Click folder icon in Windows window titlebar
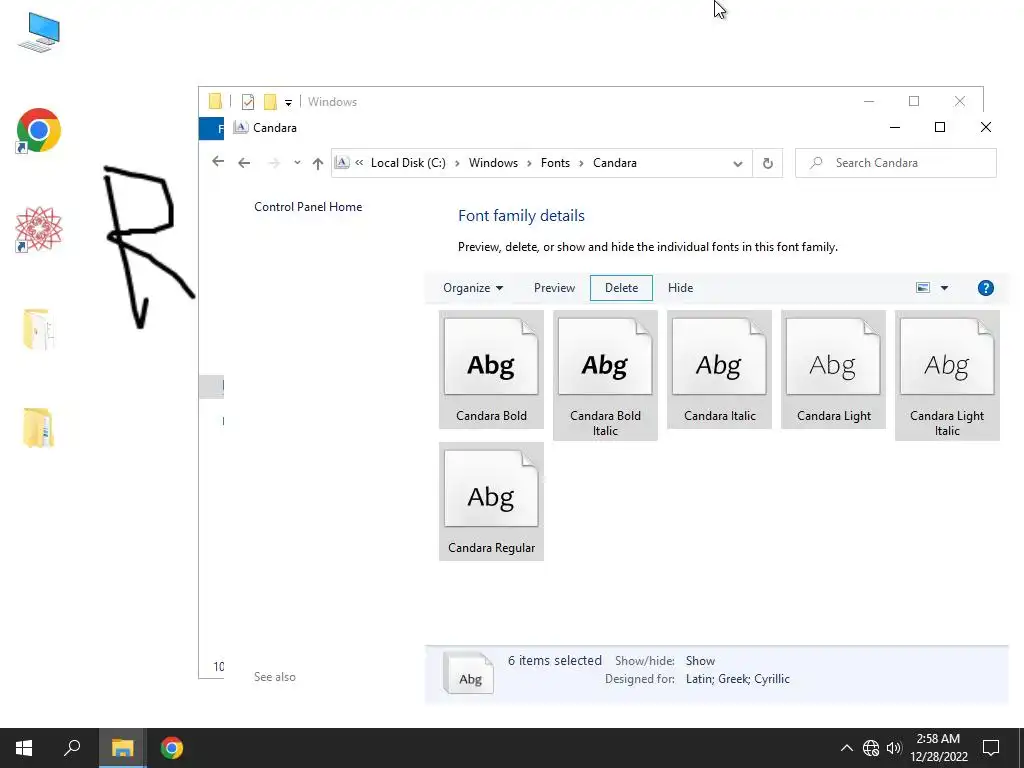Viewport: 1024px width, 768px height. [215, 101]
